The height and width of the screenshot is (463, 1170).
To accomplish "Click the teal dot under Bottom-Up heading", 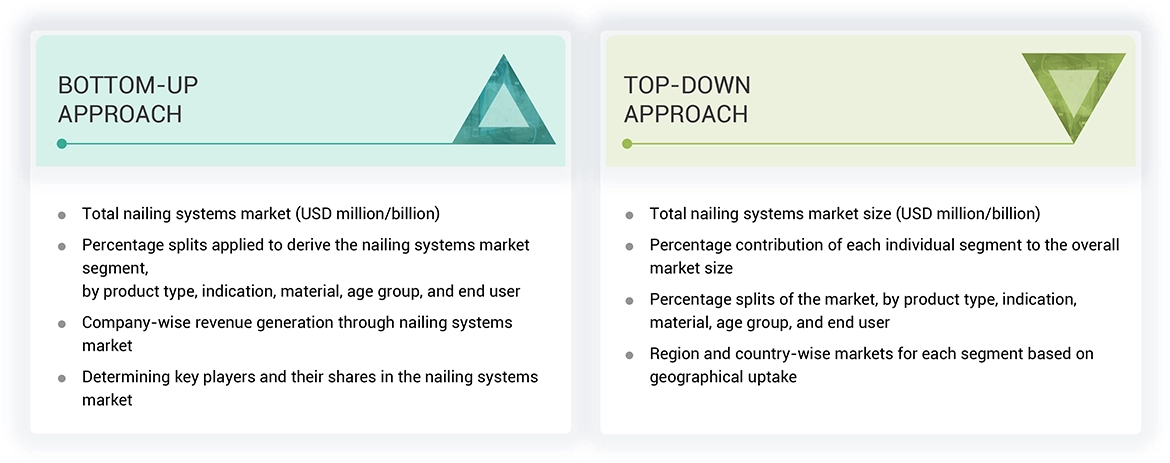I will click(x=62, y=144).
